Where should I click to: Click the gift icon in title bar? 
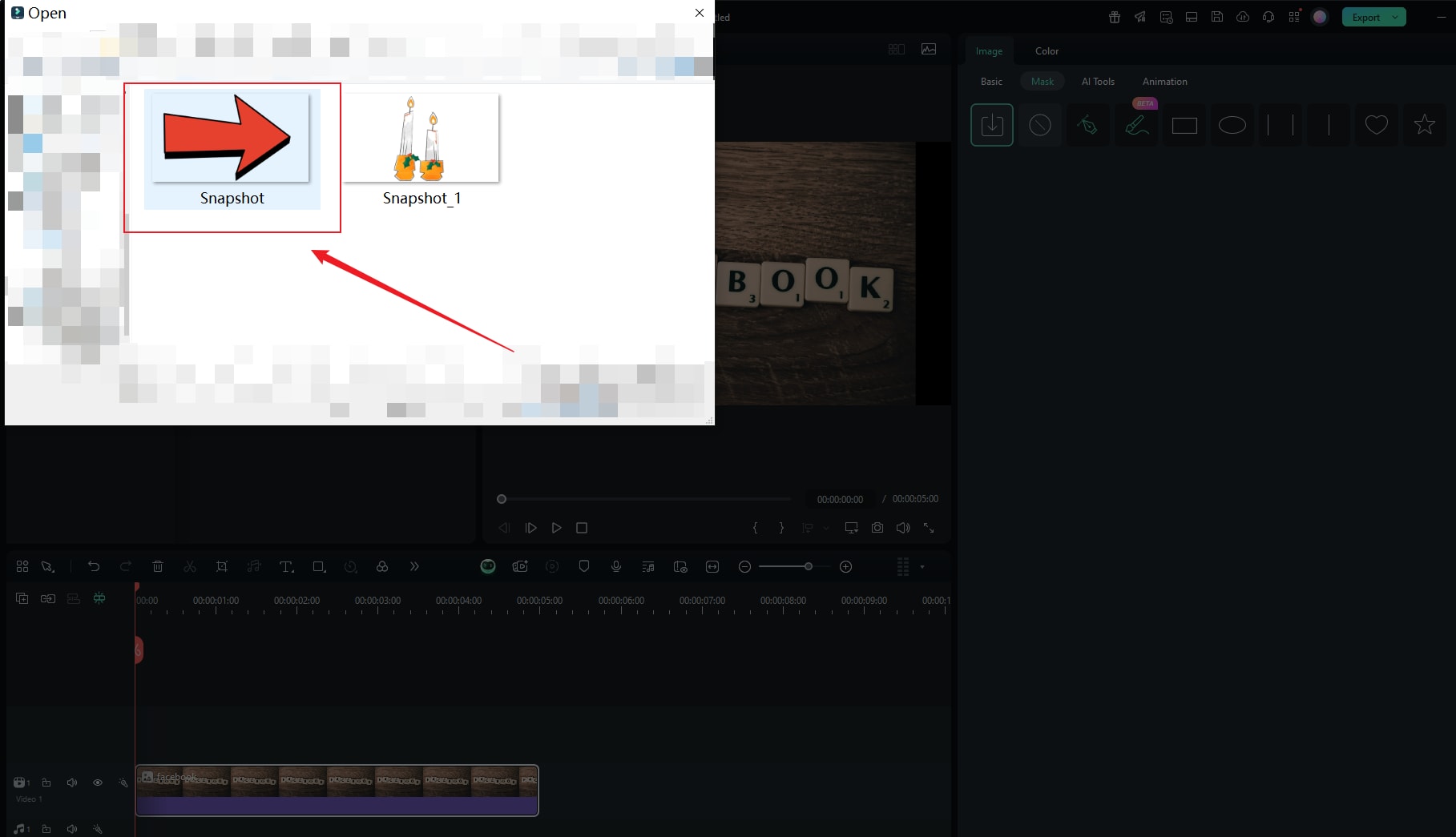1115,17
